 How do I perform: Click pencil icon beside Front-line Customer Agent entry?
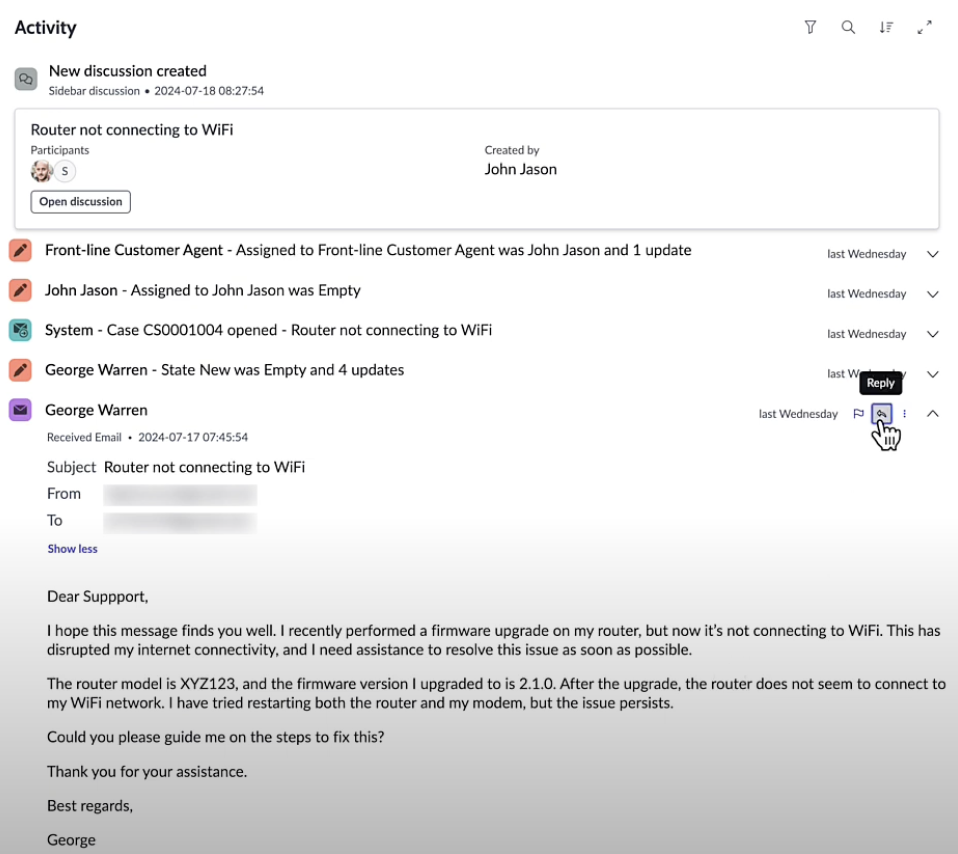(x=20, y=251)
